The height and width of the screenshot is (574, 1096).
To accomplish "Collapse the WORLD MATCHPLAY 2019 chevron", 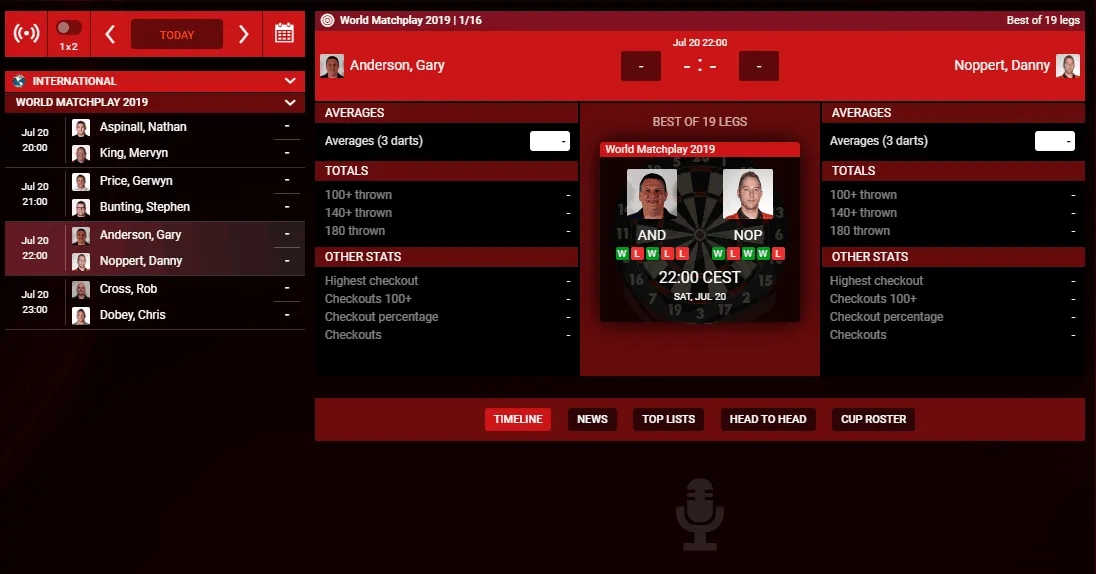I will pos(290,102).
